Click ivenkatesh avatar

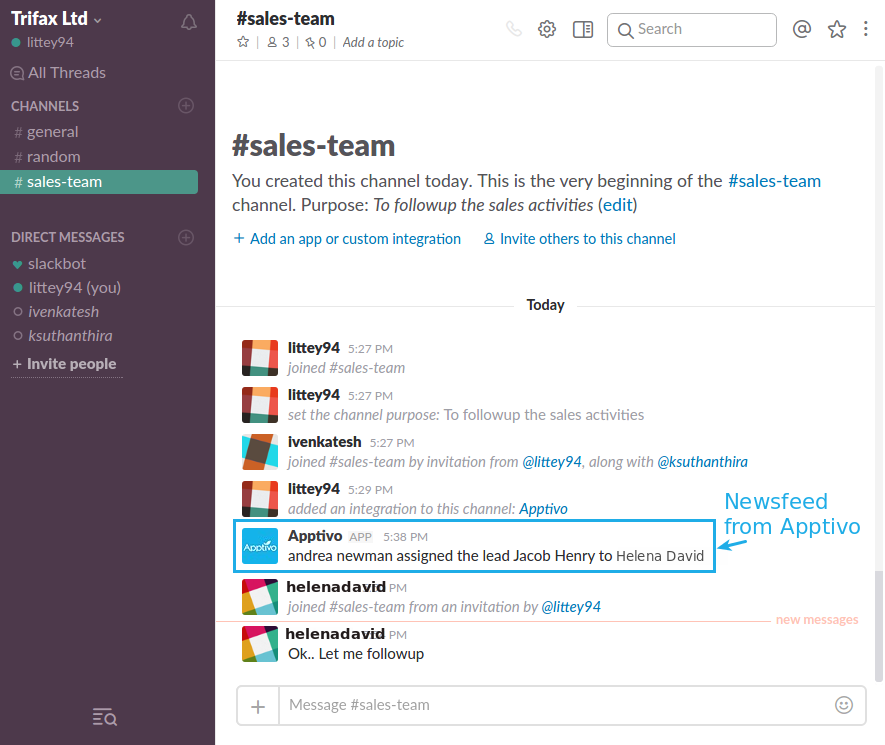pyautogui.click(x=260, y=452)
